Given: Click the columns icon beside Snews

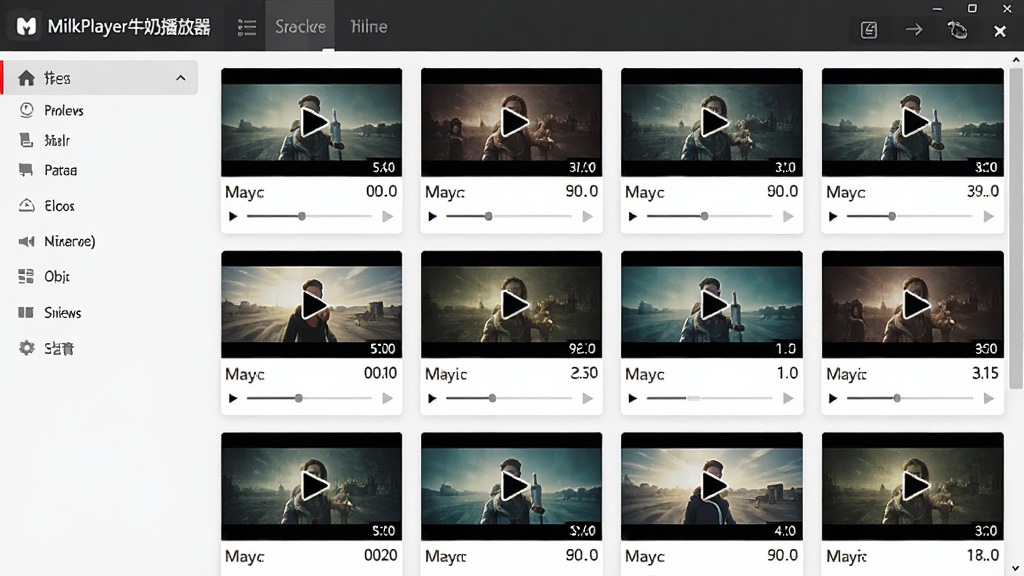Looking at the screenshot, I should (26, 313).
